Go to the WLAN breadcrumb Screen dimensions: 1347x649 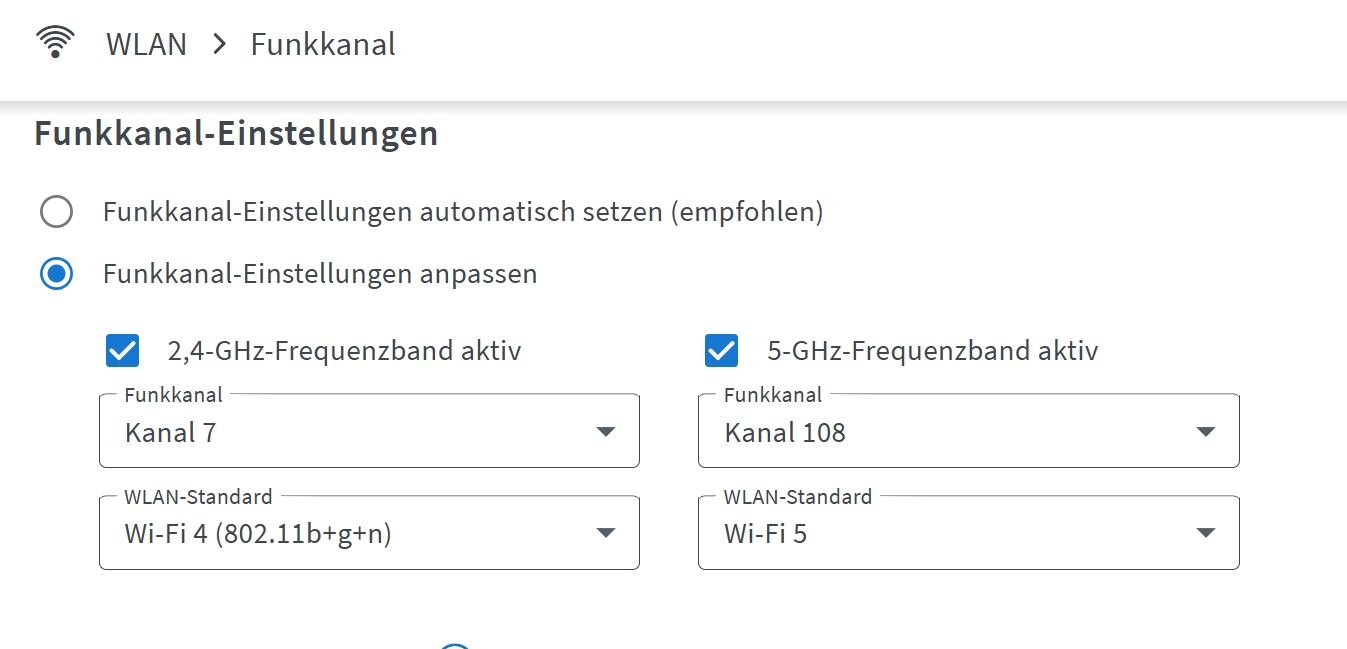pyautogui.click(x=146, y=45)
